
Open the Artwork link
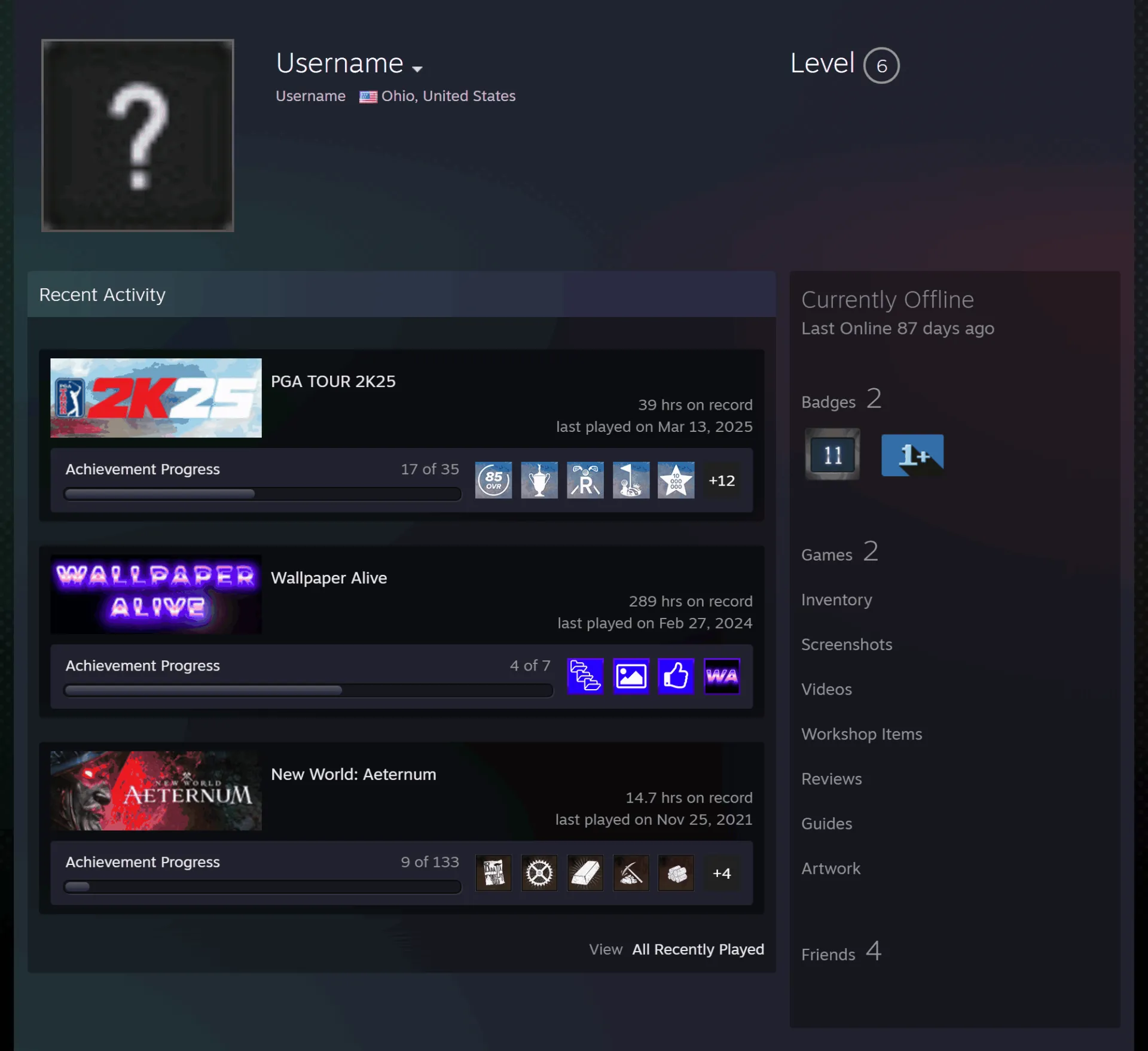831,869
